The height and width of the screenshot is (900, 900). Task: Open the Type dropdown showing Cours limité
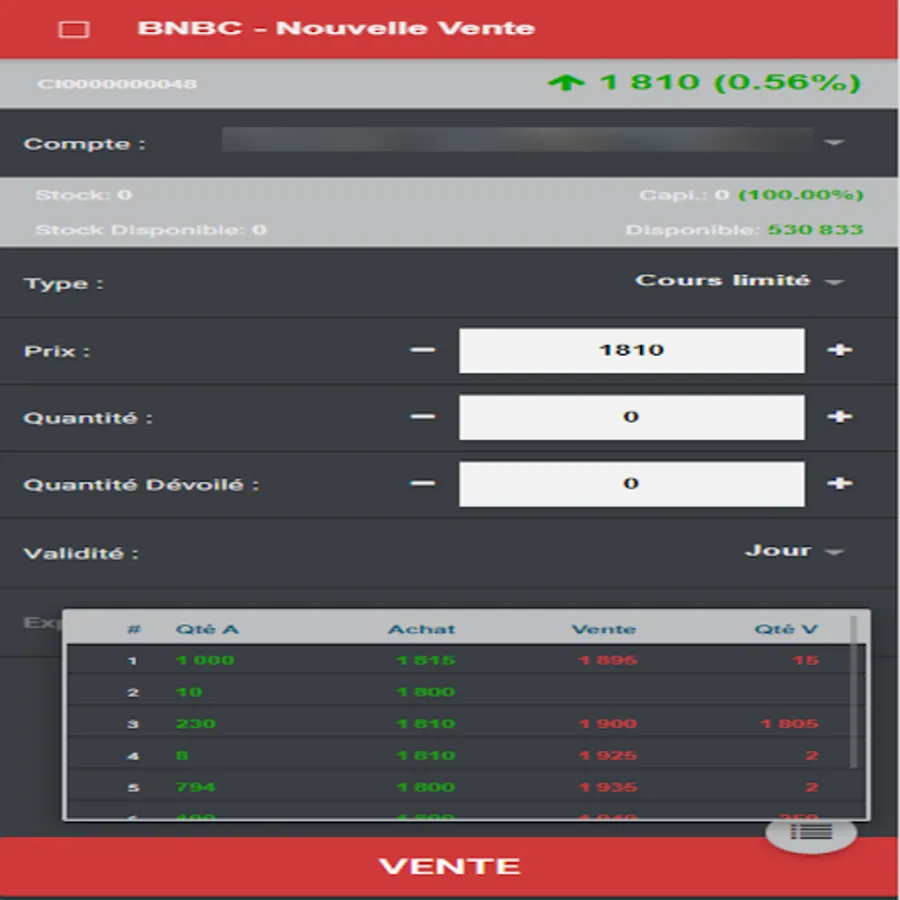[739, 281]
